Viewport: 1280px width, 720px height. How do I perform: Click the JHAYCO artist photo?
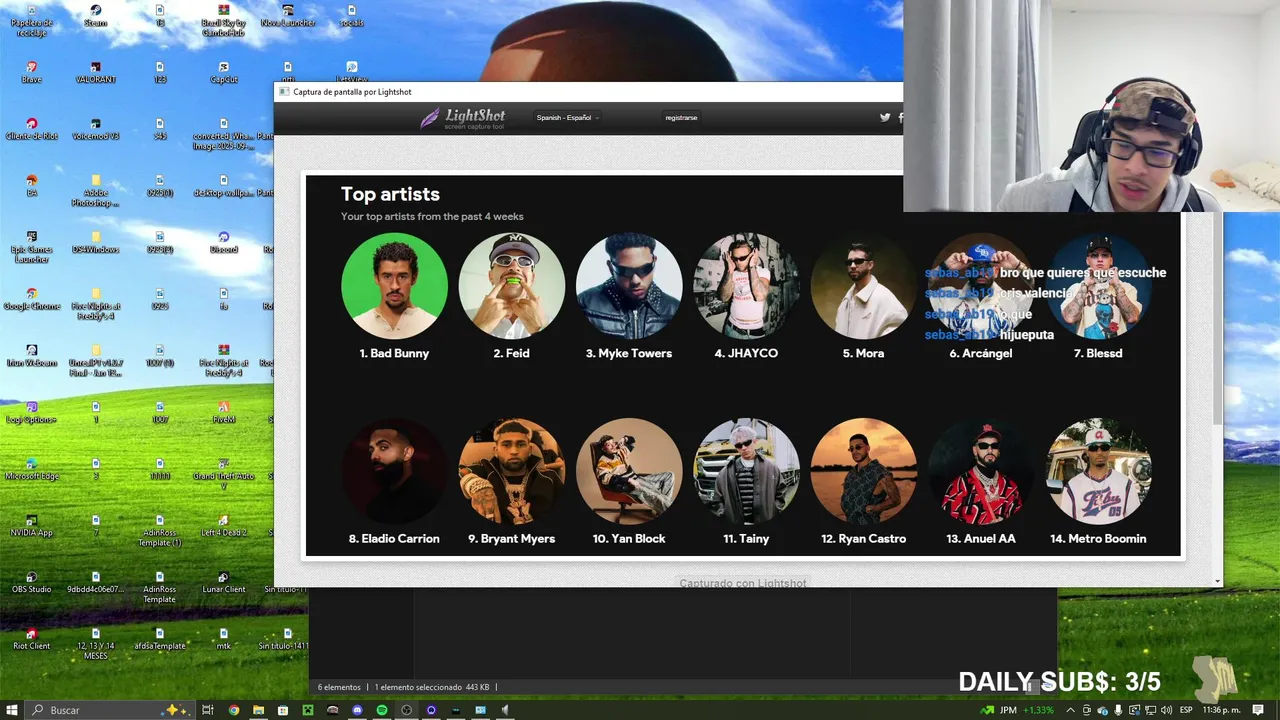pos(746,286)
